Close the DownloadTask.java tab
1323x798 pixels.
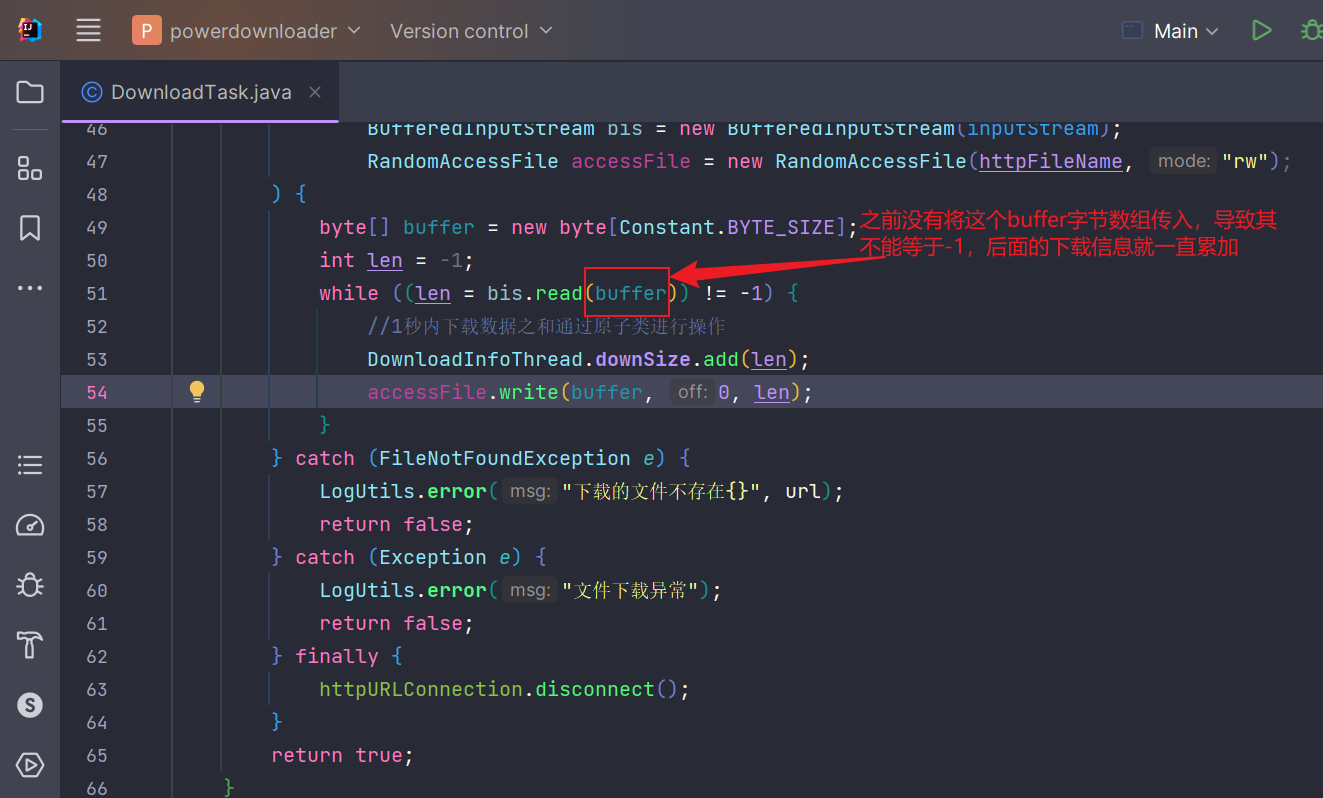(314, 91)
